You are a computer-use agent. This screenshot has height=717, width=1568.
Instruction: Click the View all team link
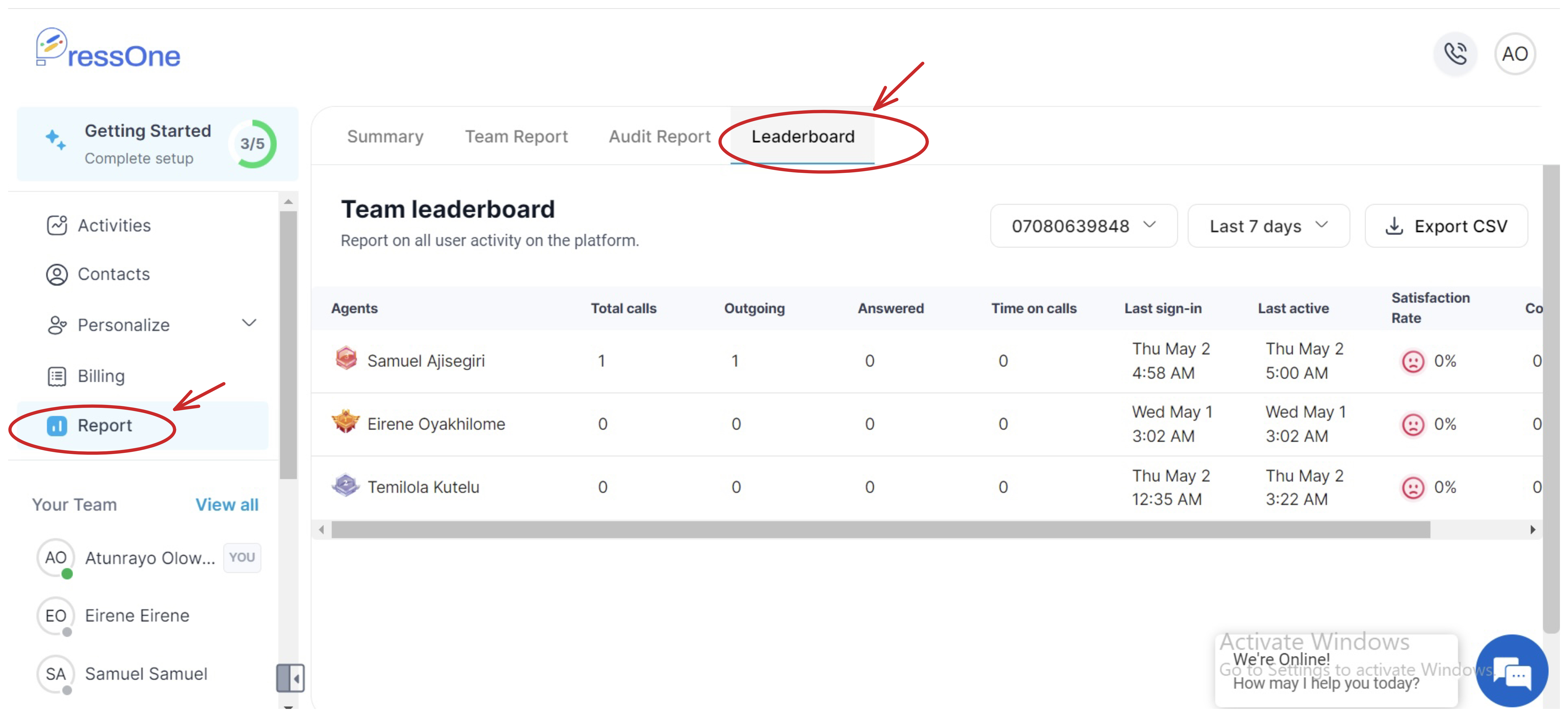tap(227, 505)
